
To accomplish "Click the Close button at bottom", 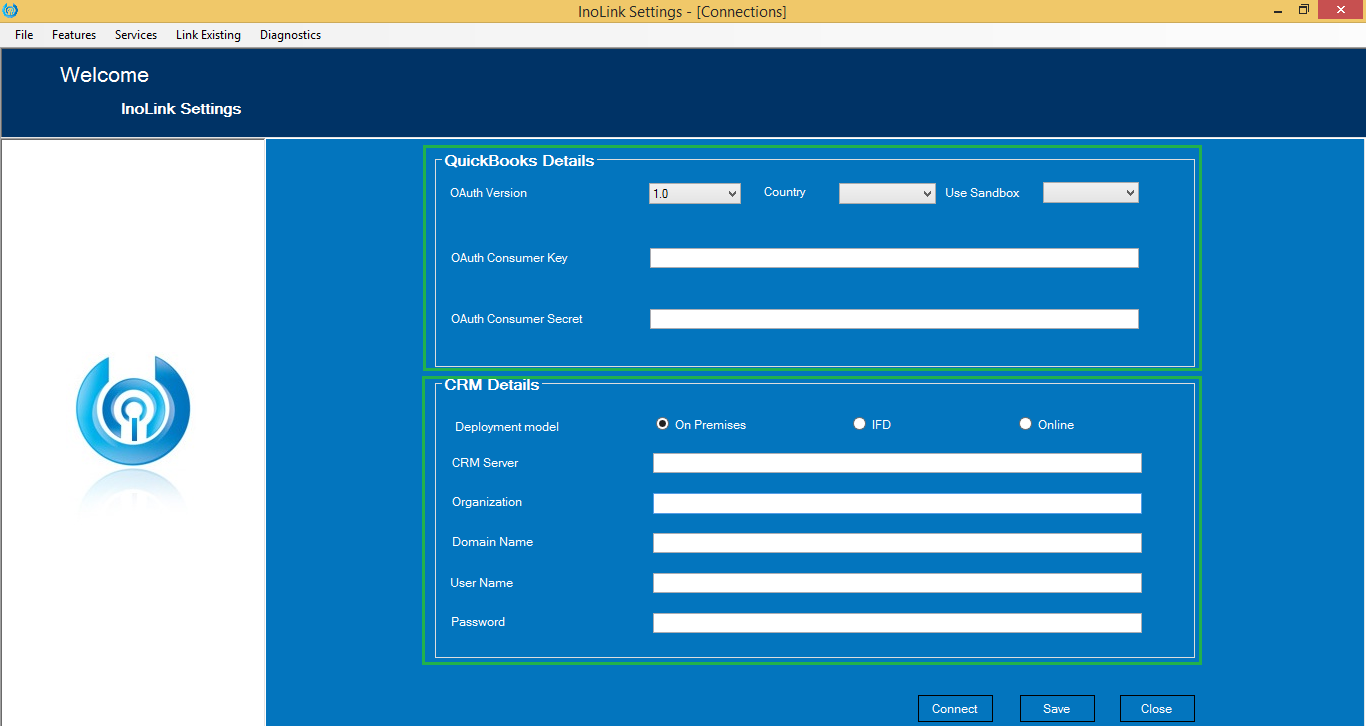I will point(1157,708).
